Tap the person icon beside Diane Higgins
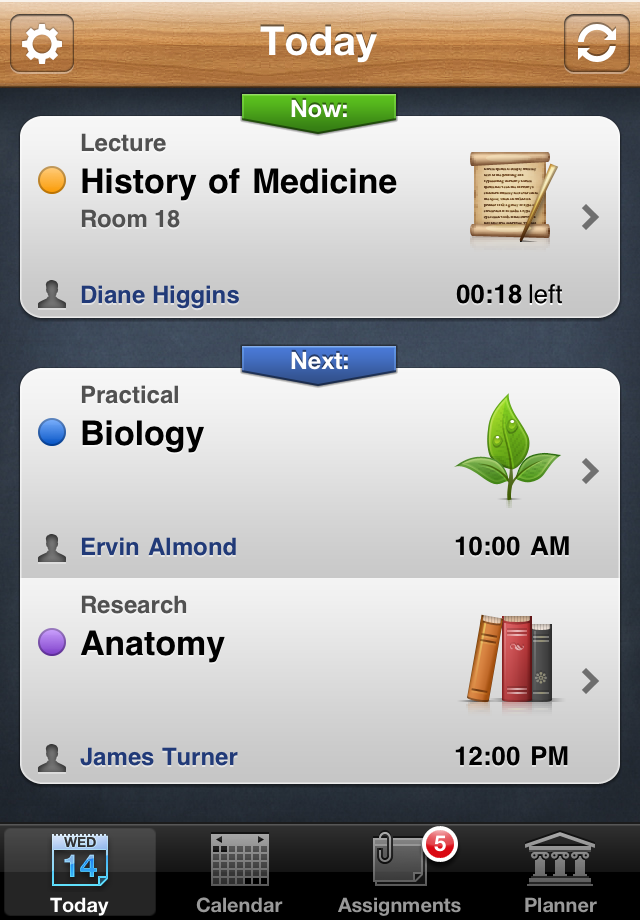Screen dimensions: 640x920 point(52,295)
